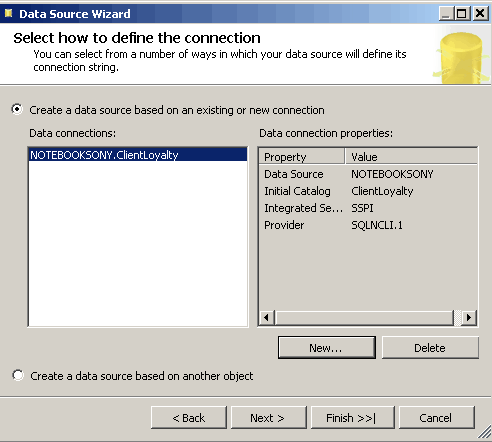Delete the selected data connection
Image resolution: width=492 pixels, height=442 pixels.
[x=430, y=347]
